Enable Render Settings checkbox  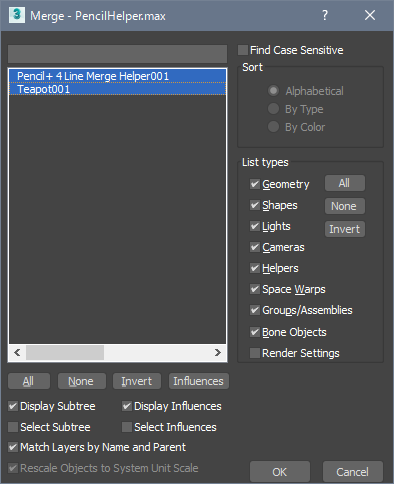(255, 353)
